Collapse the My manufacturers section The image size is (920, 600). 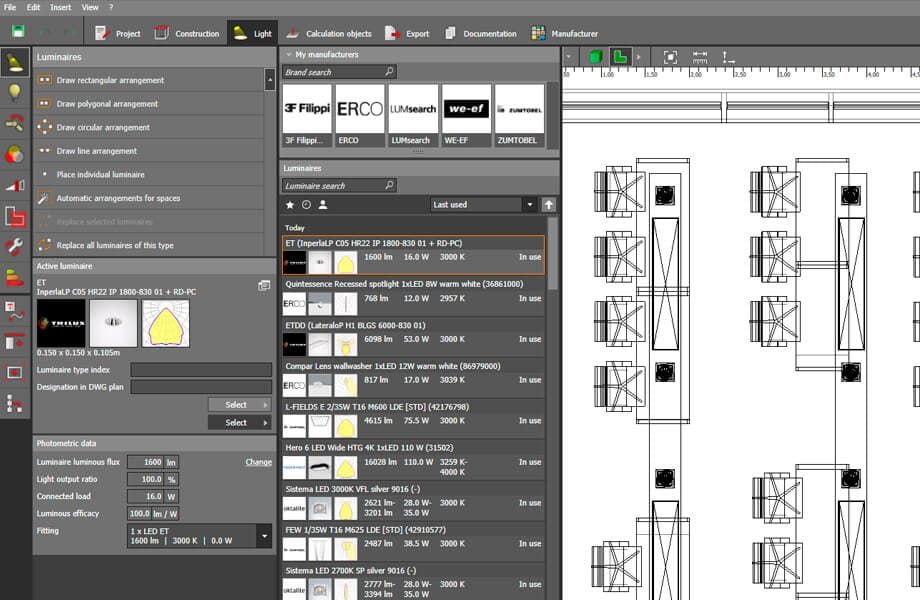tap(288, 55)
